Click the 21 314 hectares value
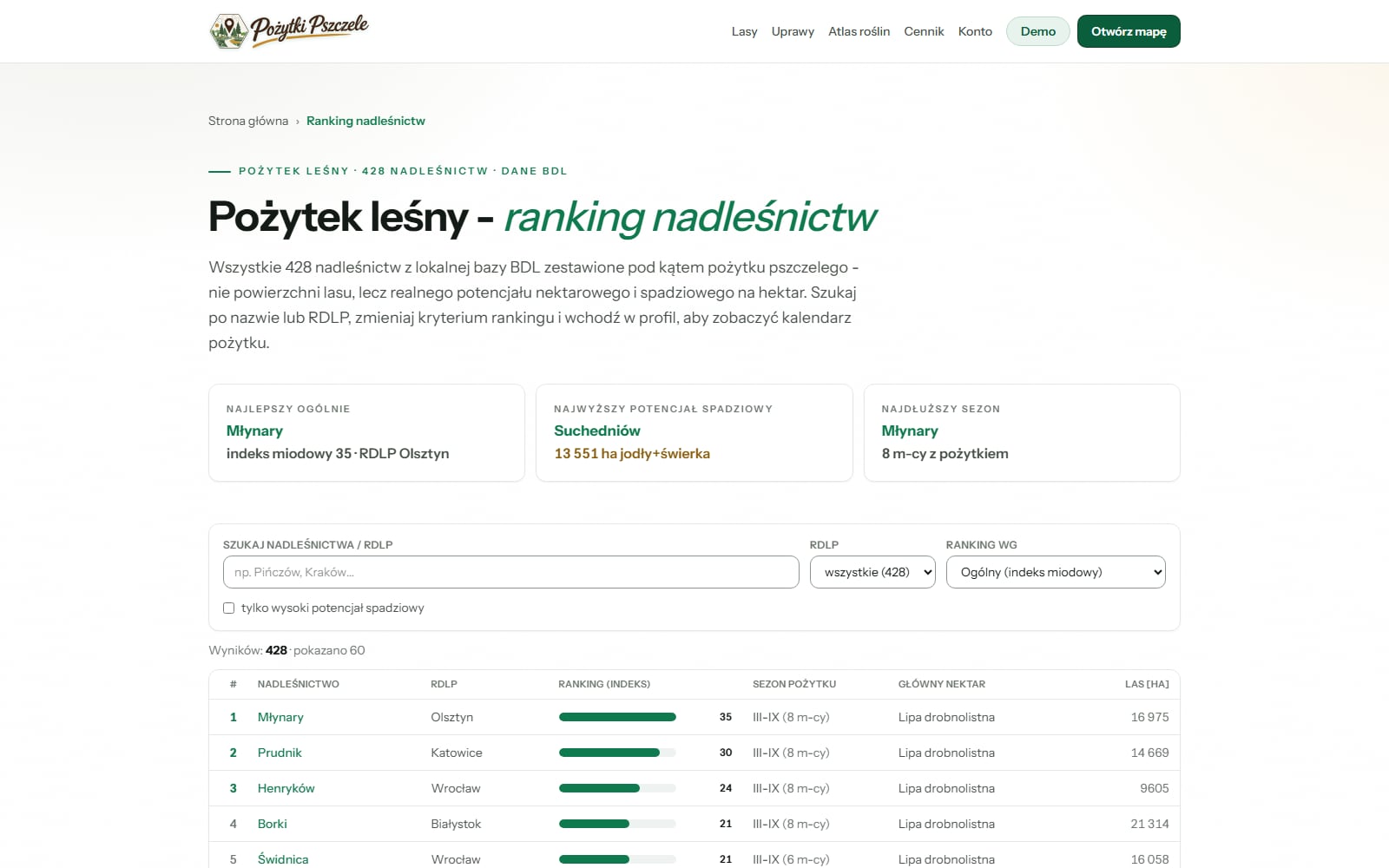1389x868 pixels. pos(1149,824)
